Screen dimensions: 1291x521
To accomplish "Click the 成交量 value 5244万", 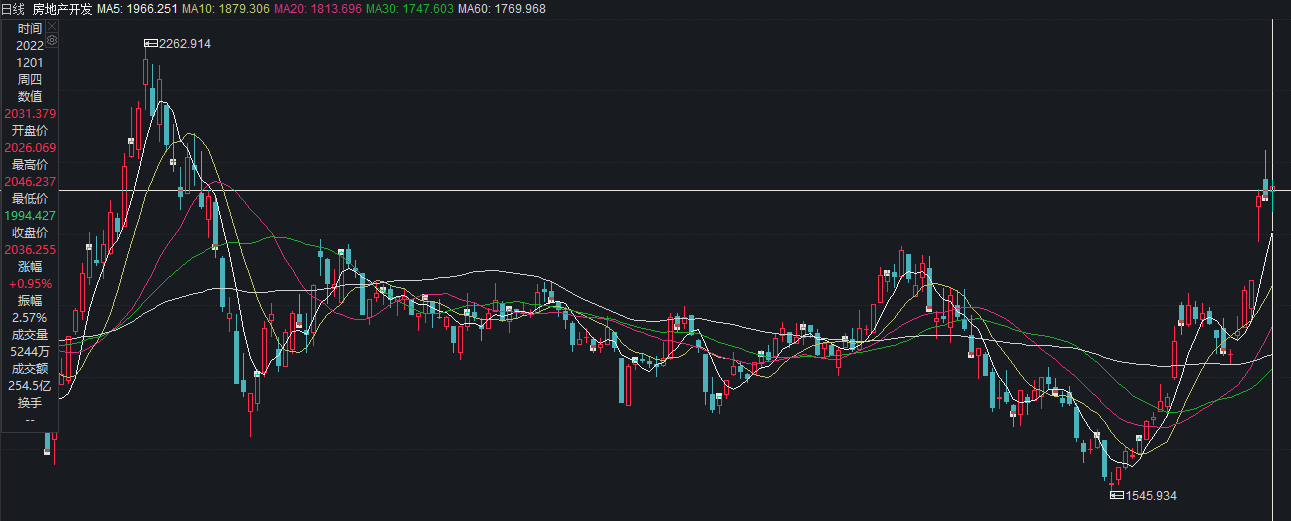I will [x=30, y=351].
